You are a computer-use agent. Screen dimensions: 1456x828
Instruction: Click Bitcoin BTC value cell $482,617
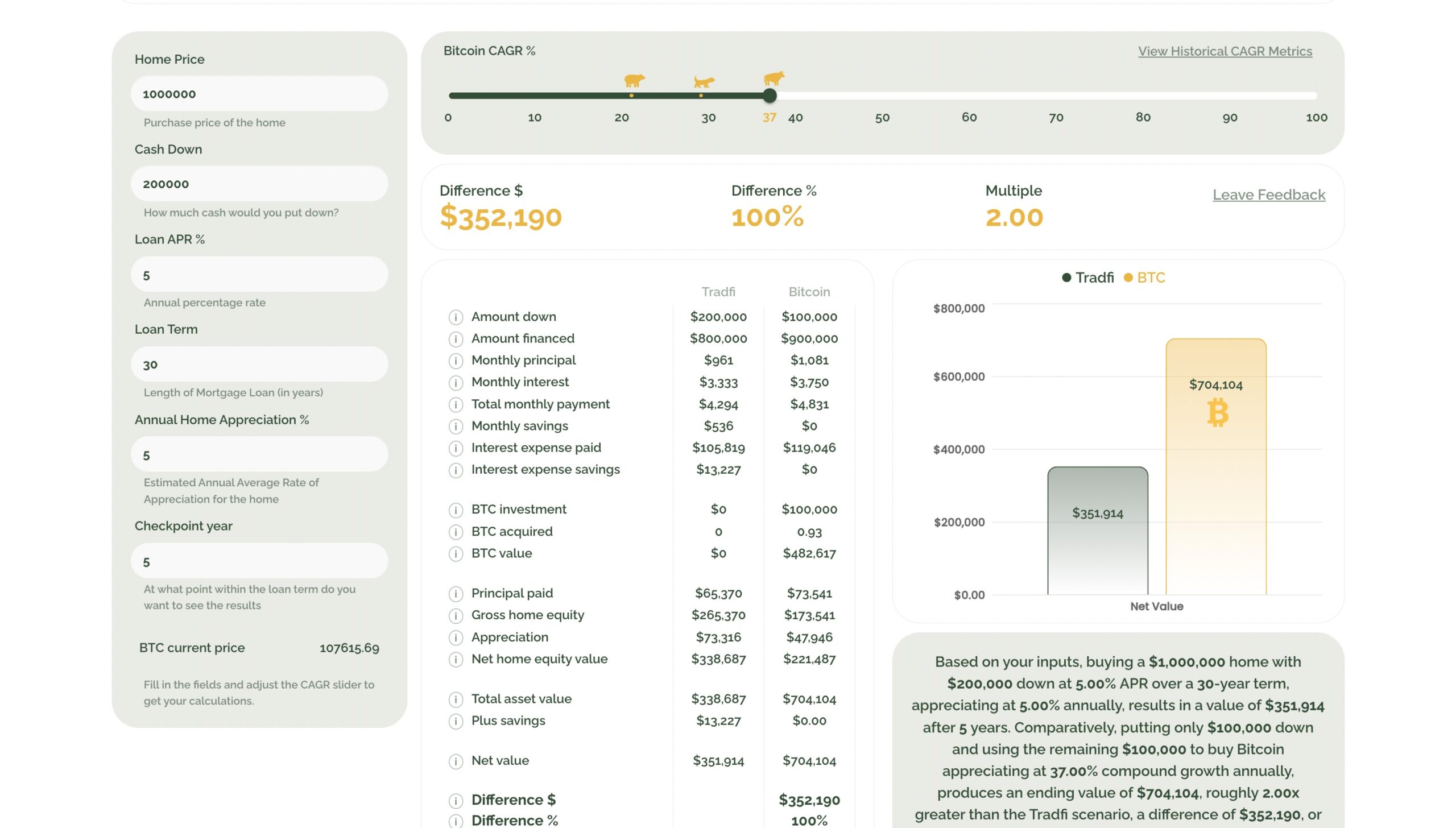pos(809,553)
